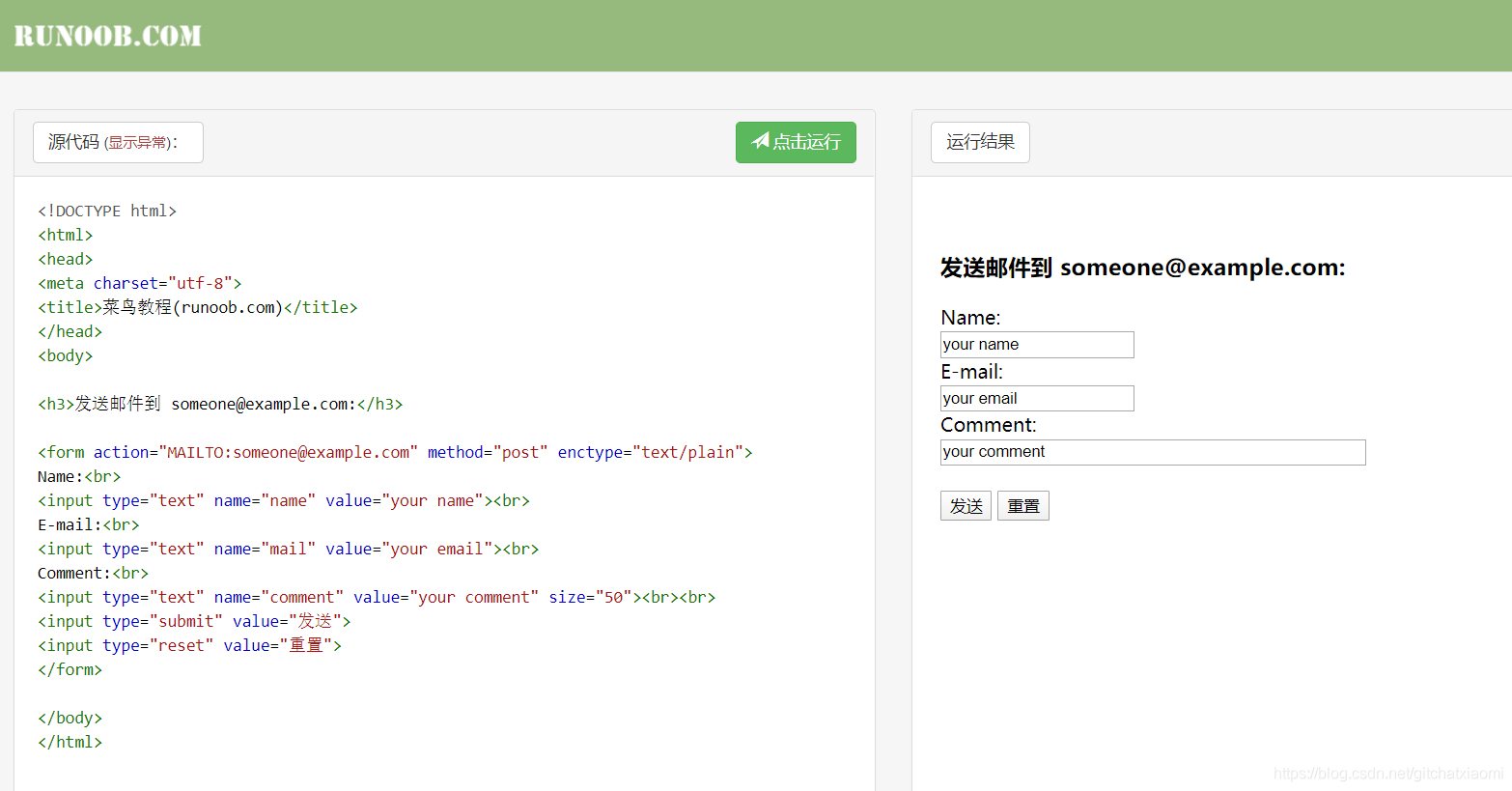Click the RUNOOB.COM logo

[107, 36]
